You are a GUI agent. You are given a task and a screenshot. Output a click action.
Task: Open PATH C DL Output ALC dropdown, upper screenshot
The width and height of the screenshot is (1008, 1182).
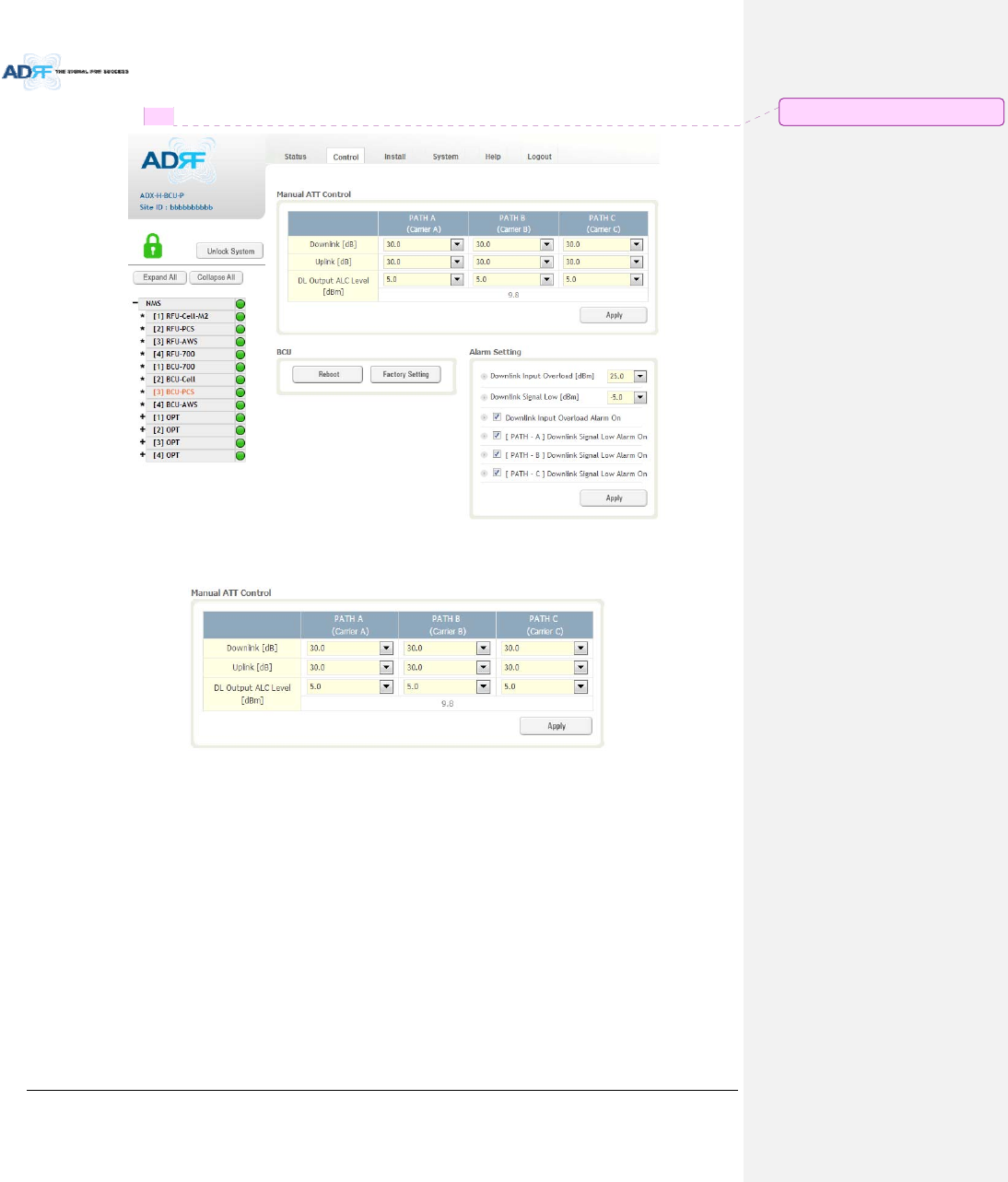coord(604,279)
